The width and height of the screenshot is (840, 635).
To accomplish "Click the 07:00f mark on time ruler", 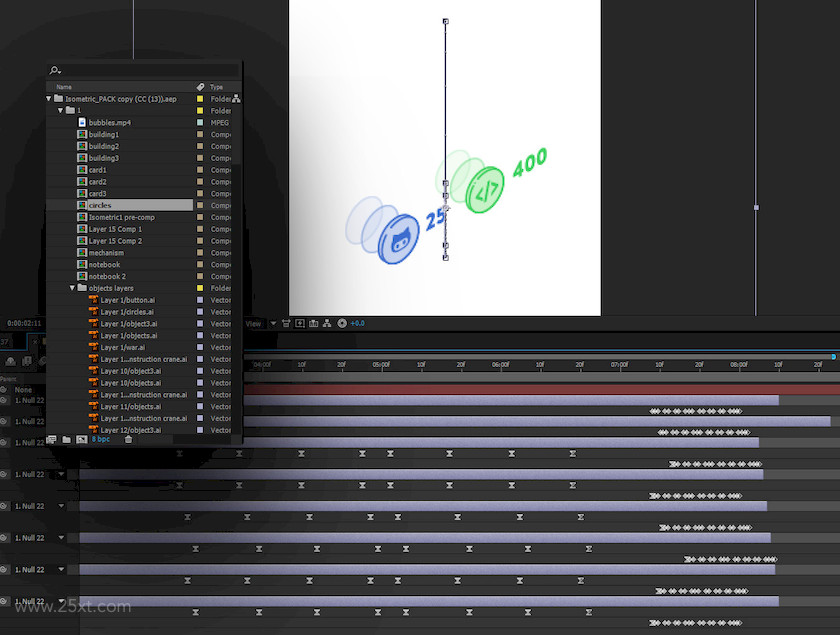I will (620, 364).
